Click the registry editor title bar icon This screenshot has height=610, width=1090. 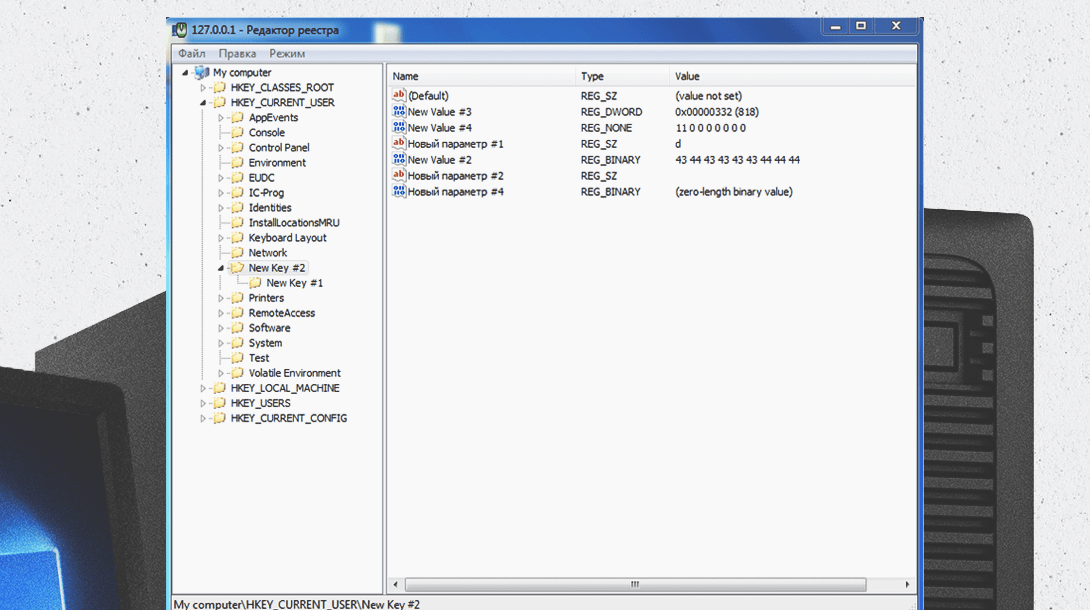tap(180, 30)
